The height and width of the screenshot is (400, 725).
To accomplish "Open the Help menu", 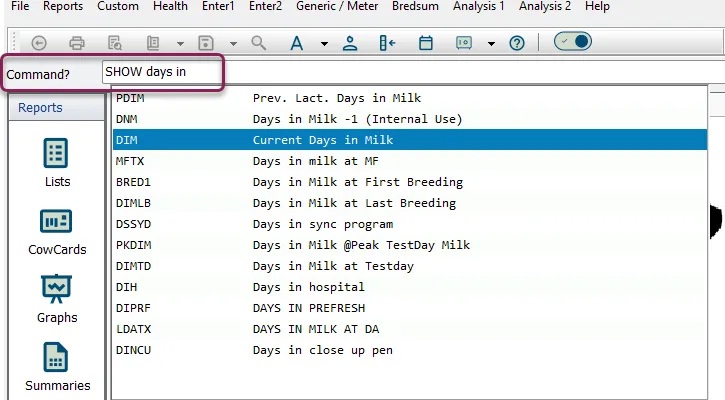I will click(x=597, y=6).
